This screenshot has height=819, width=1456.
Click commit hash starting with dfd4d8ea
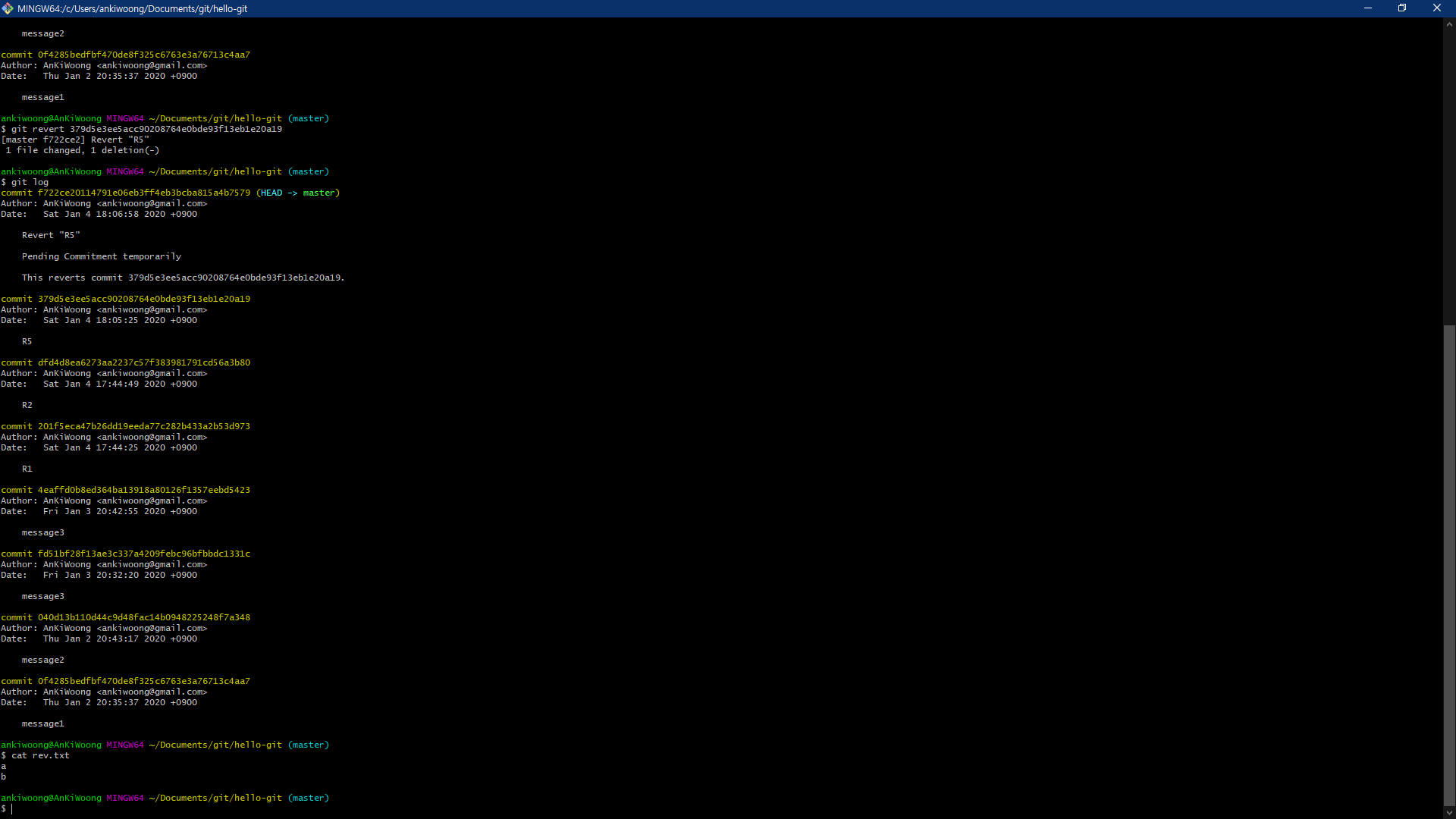(143, 362)
